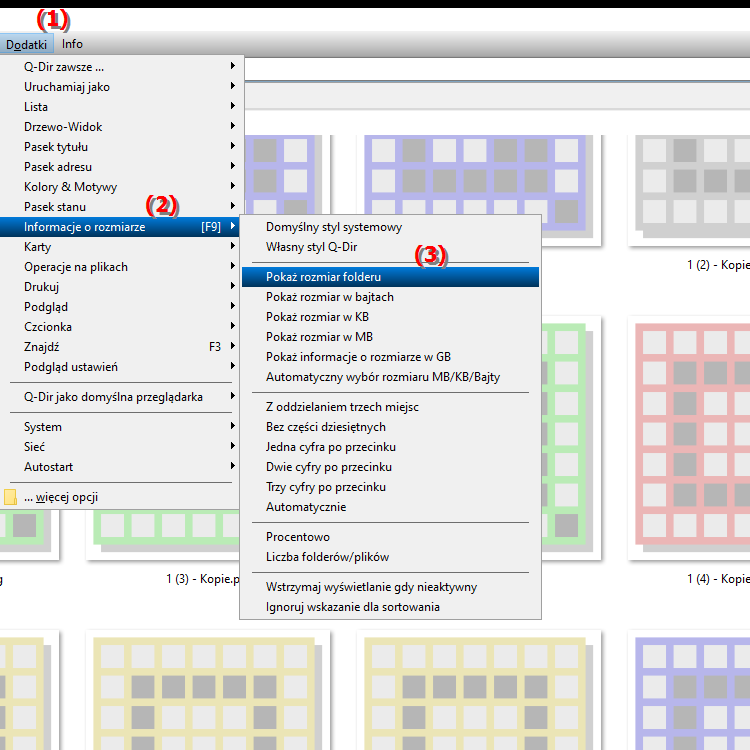The height and width of the screenshot is (750, 750).
Task: Select thumbnail 1 (2) - Kopie
Action: pyautogui.click(x=689, y=190)
